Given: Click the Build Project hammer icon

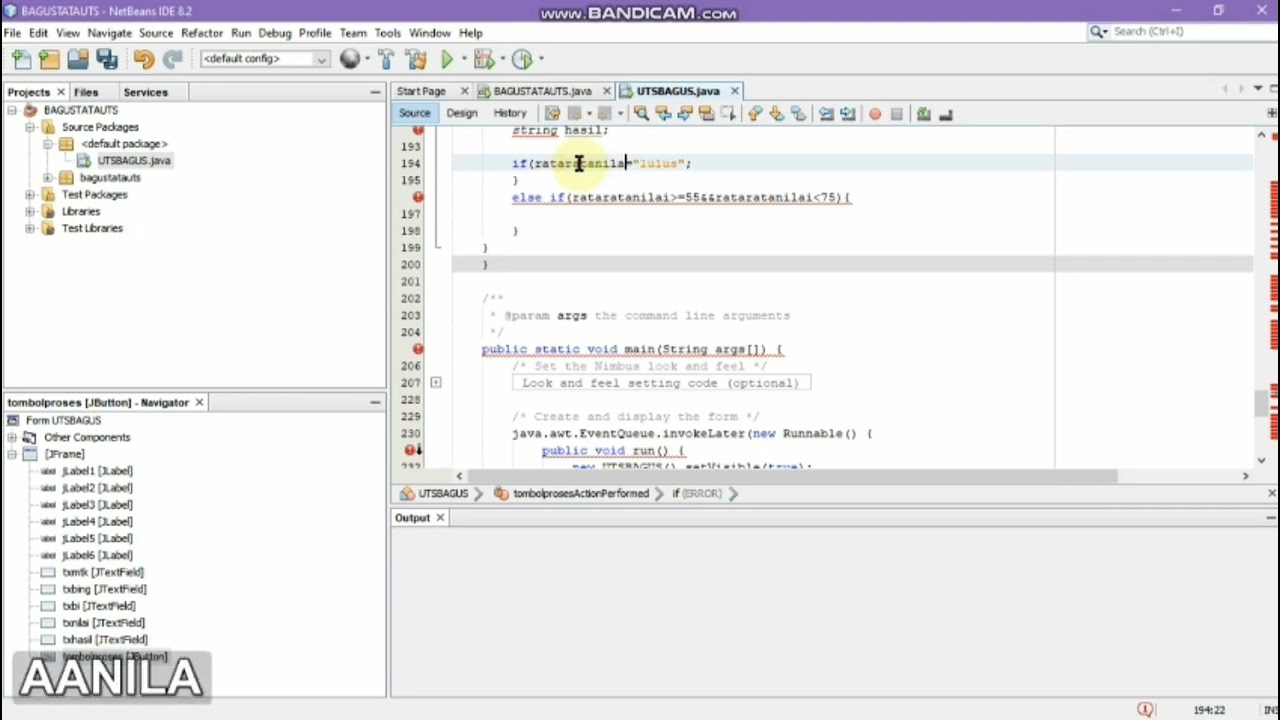Looking at the screenshot, I should 386,59.
